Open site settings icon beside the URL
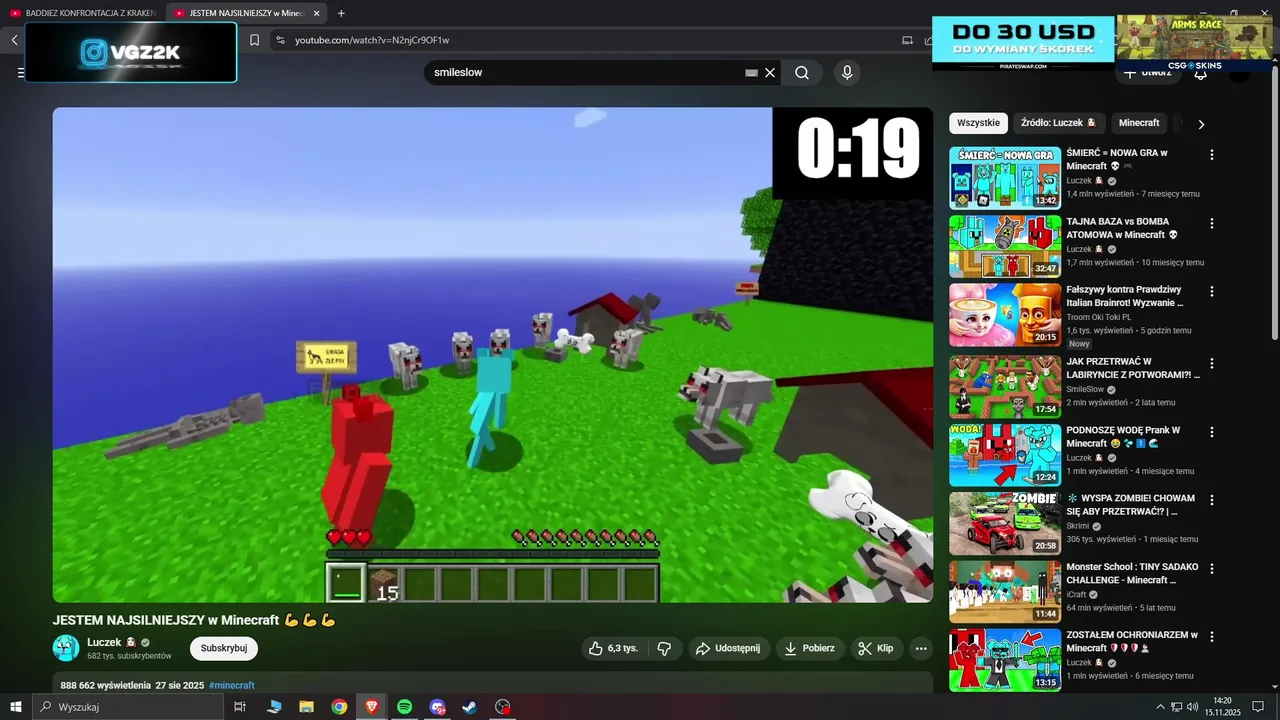This screenshot has height=720, width=1280. pos(280,40)
